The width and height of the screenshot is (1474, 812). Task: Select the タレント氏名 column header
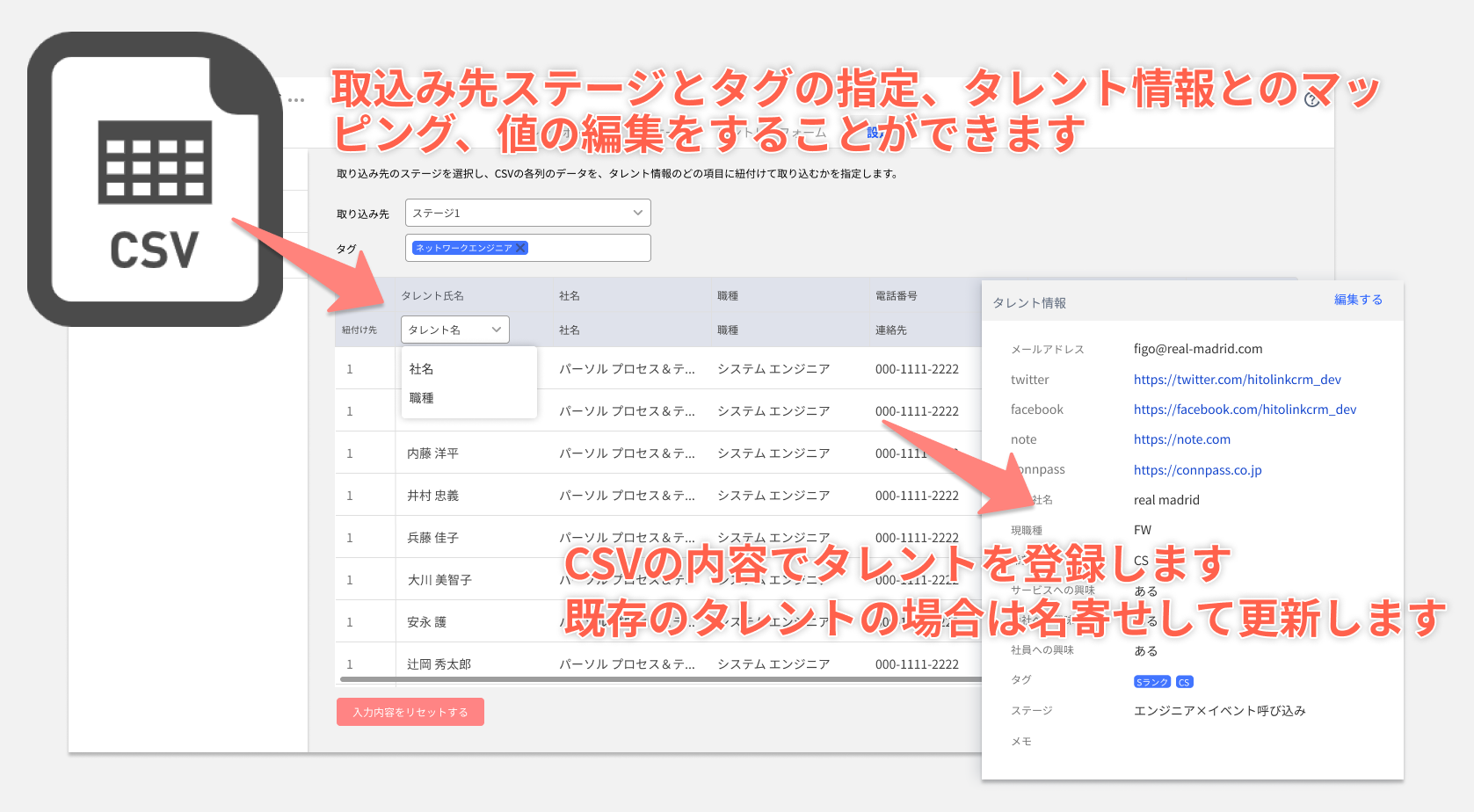click(x=433, y=295)
